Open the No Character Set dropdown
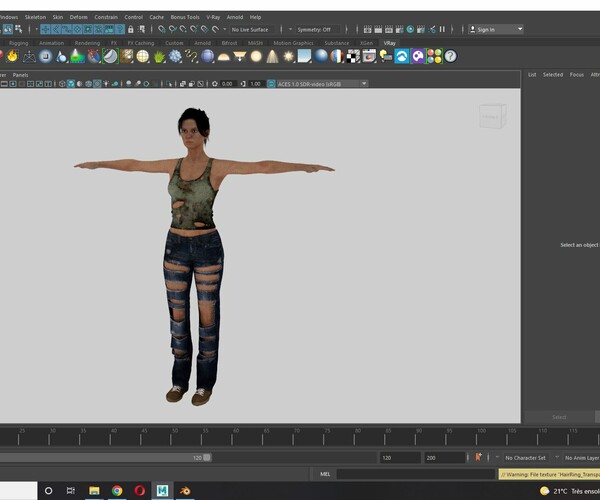Screen dimensions: 600x500 pos(525,458)
